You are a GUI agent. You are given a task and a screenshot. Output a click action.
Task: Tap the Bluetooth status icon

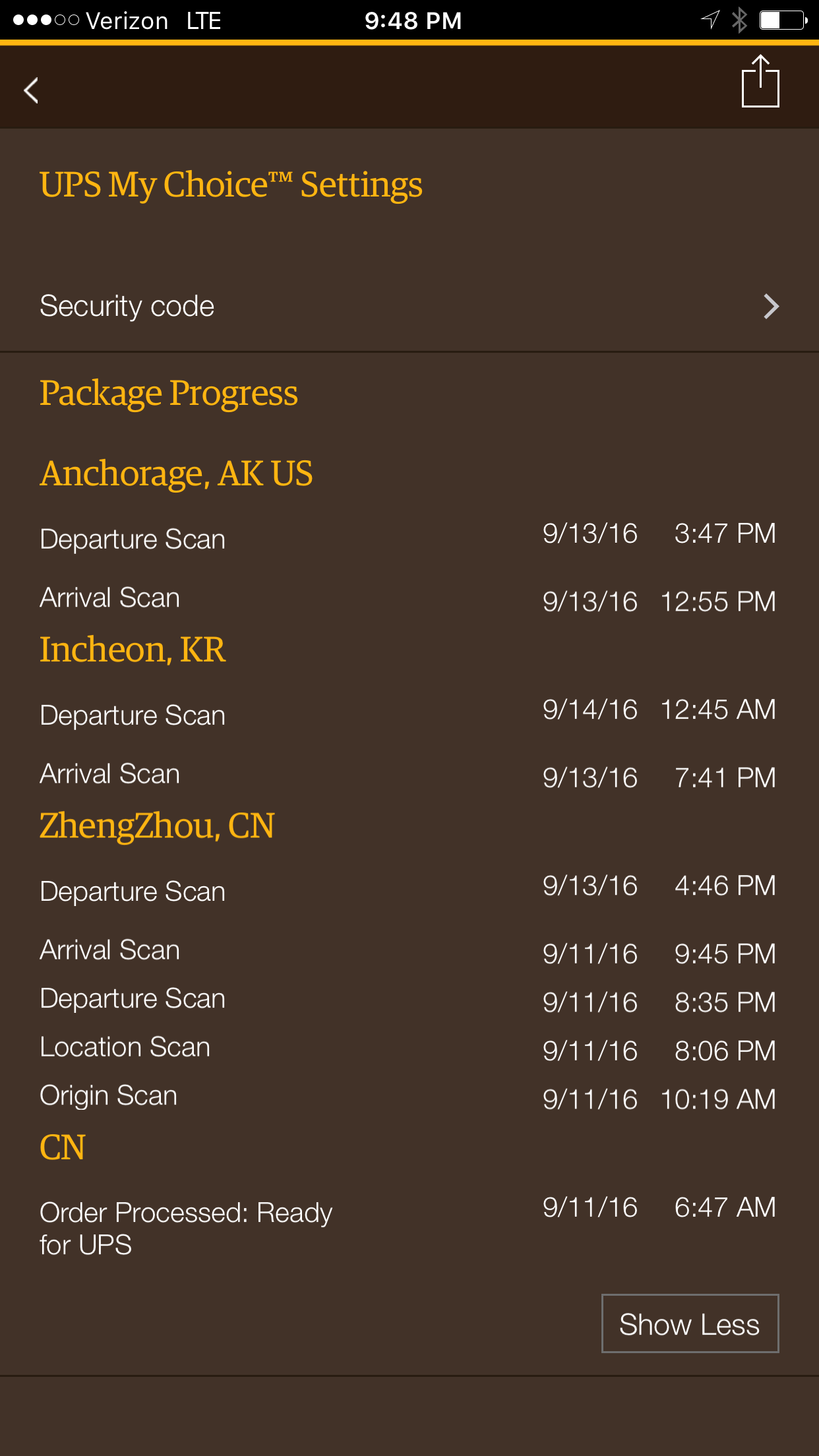pos(739,20)
